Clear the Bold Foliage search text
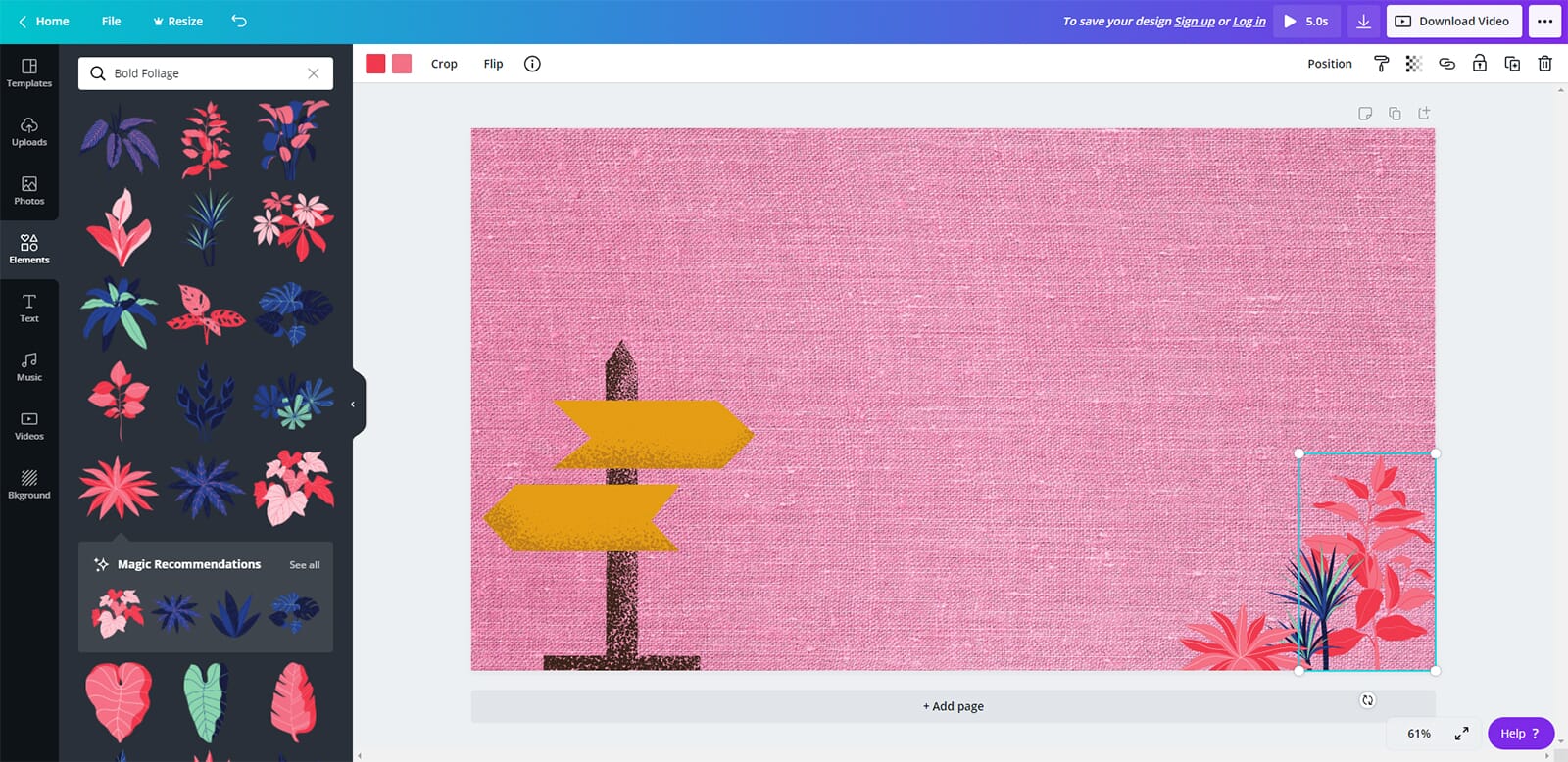1568x762 pixels. pos(314,73)
